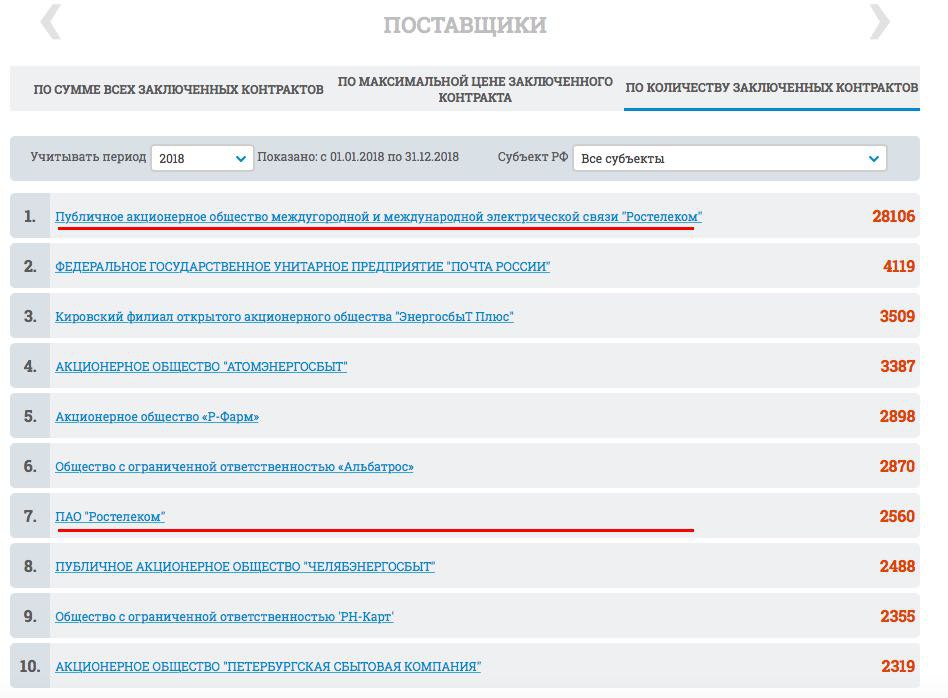Image resolution: width=948 pixels, height=698 pixels.
Task: Click rank number '10.' in the list
Action: (30, 667)
